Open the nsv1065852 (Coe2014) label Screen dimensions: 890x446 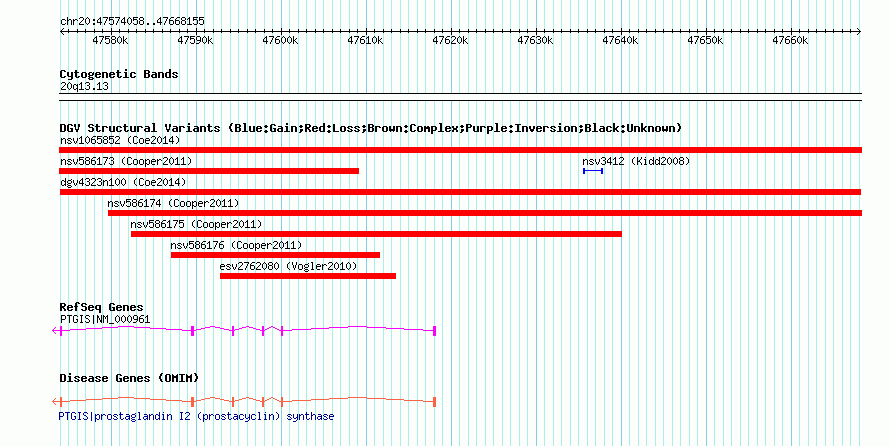tap(120, 140)
